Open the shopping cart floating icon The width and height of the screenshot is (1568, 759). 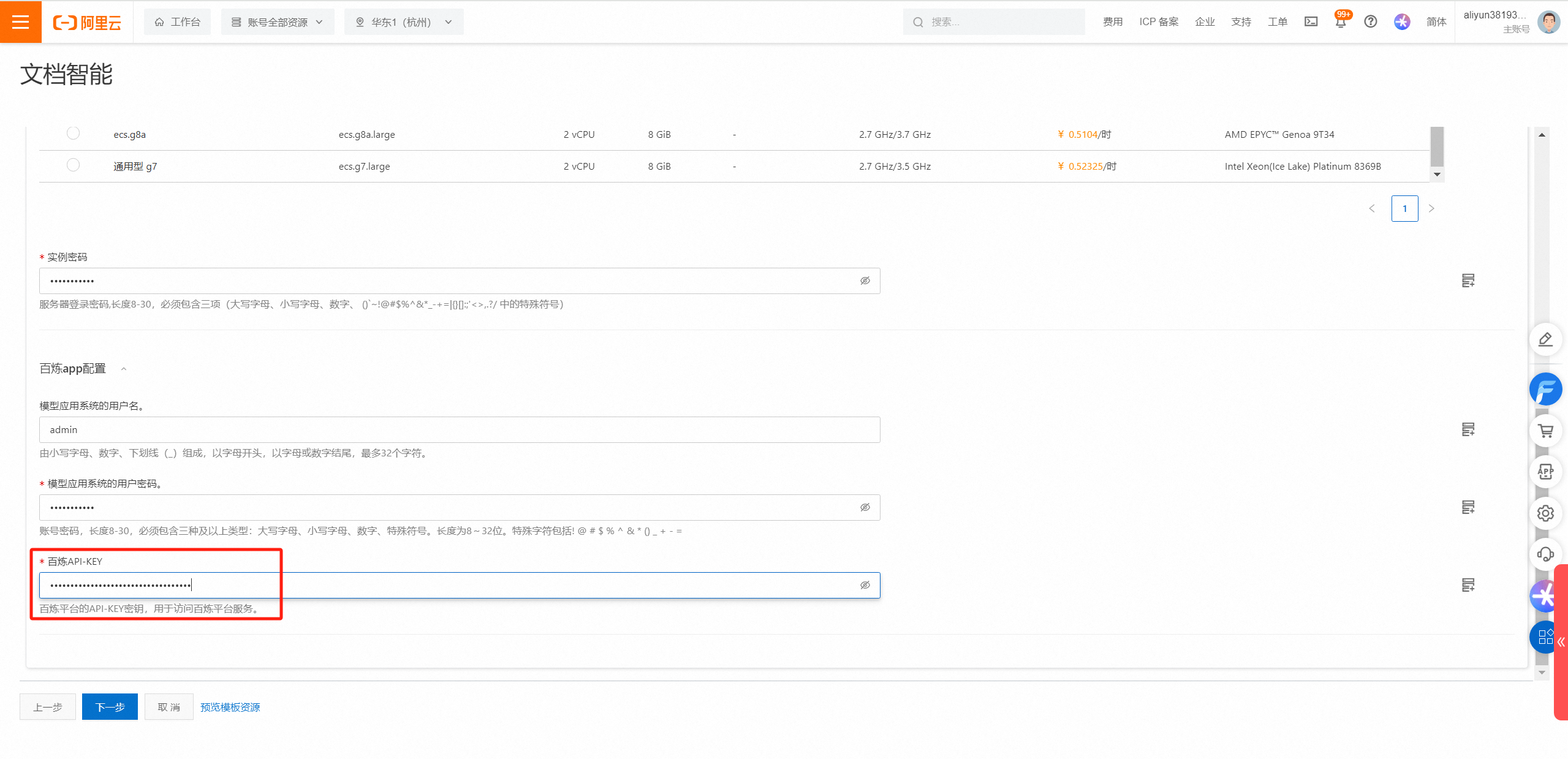[x=1545, y=431]
